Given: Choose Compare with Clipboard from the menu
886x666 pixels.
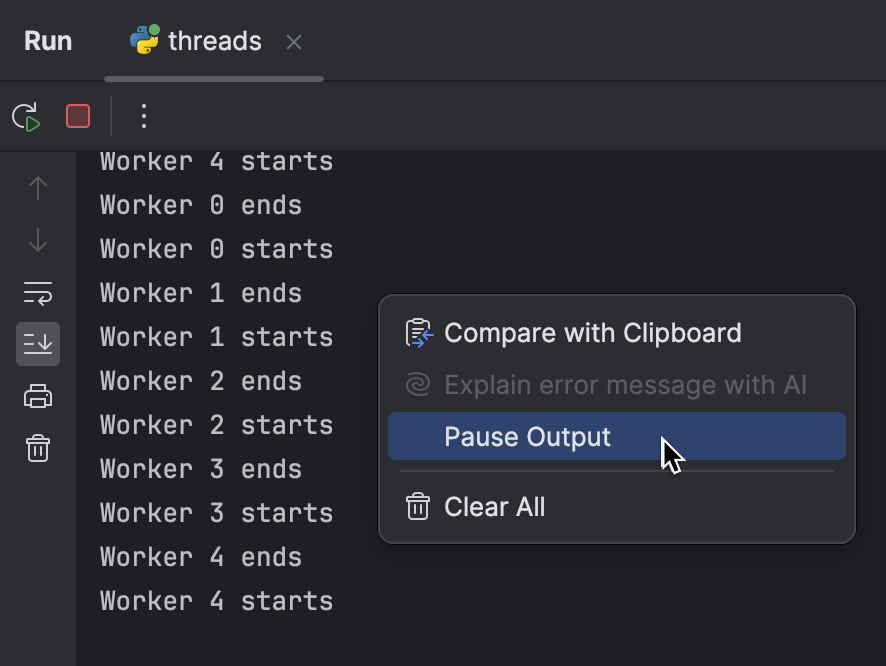Looking at the screenshot, I should pyautogui.click(x=594, y=333).
